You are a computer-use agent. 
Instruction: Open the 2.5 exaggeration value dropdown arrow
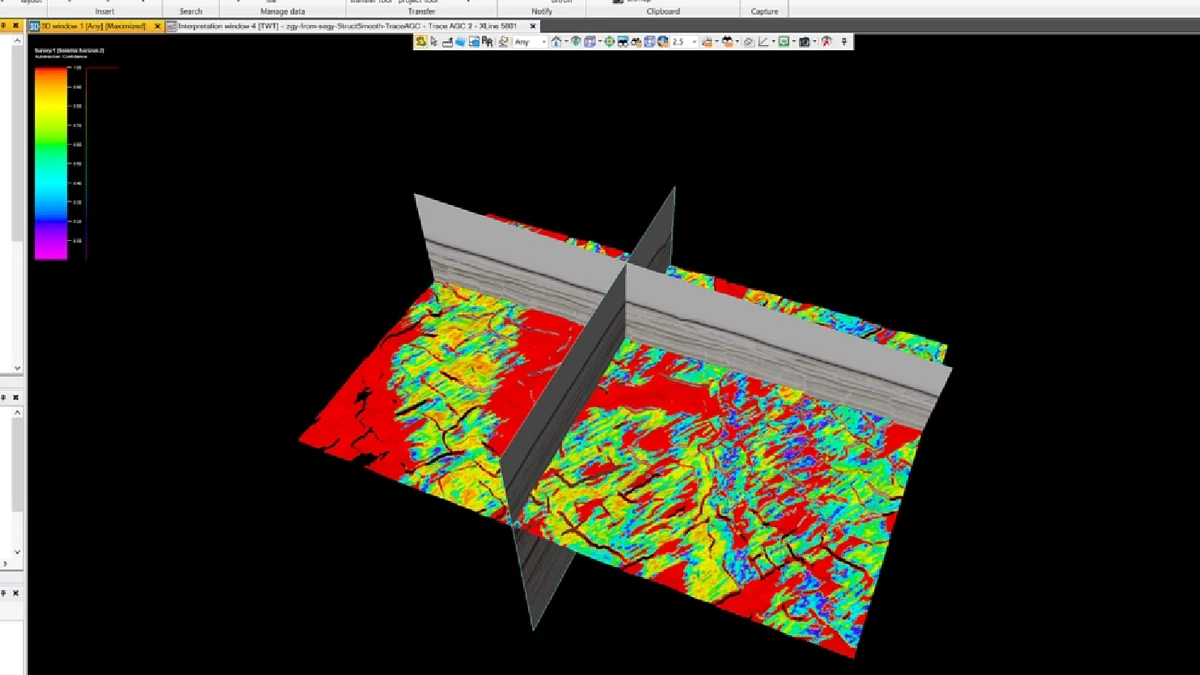(695, 42)
